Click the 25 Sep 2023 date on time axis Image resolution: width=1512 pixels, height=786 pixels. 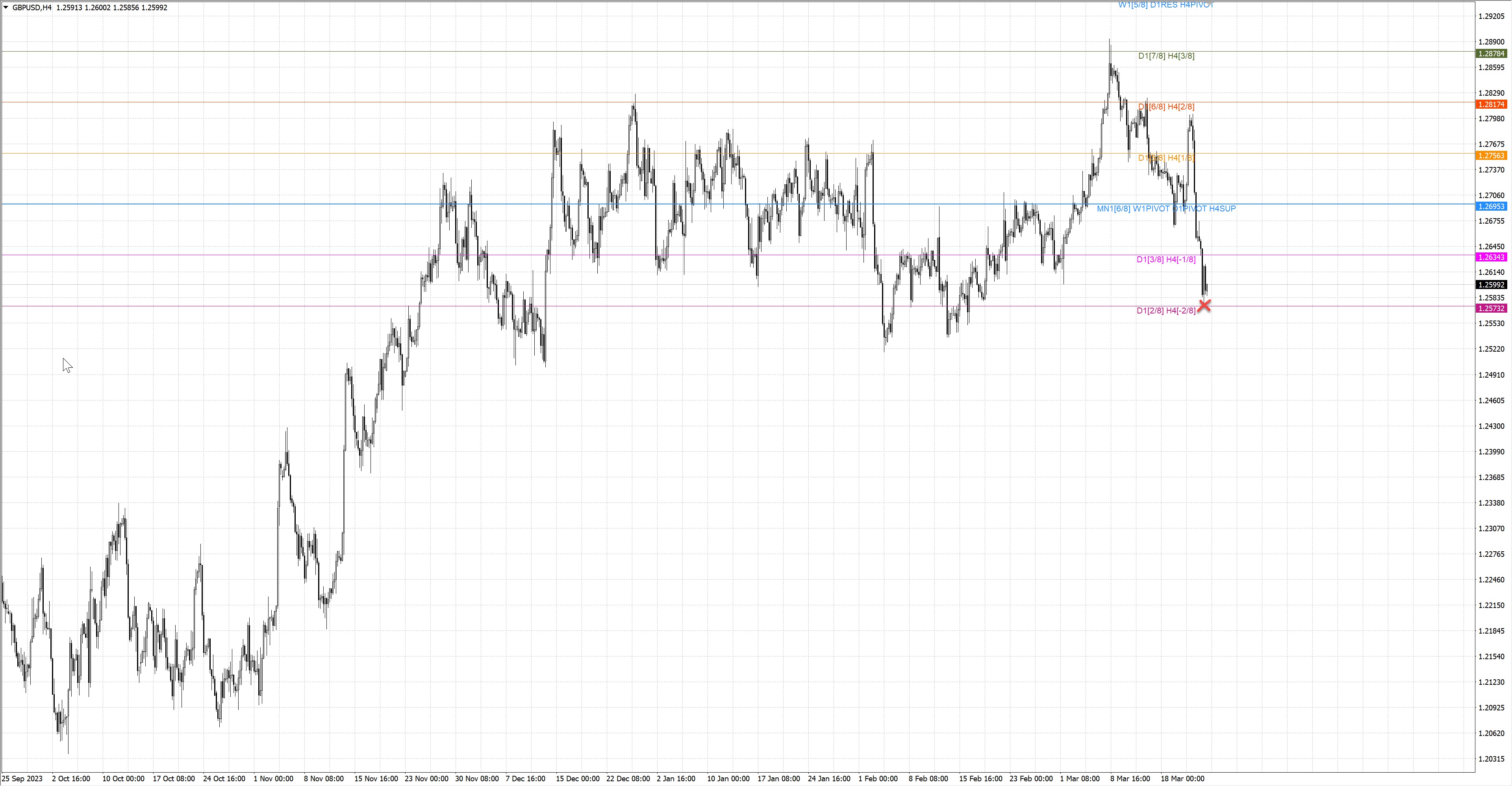[x=22, y=779]
